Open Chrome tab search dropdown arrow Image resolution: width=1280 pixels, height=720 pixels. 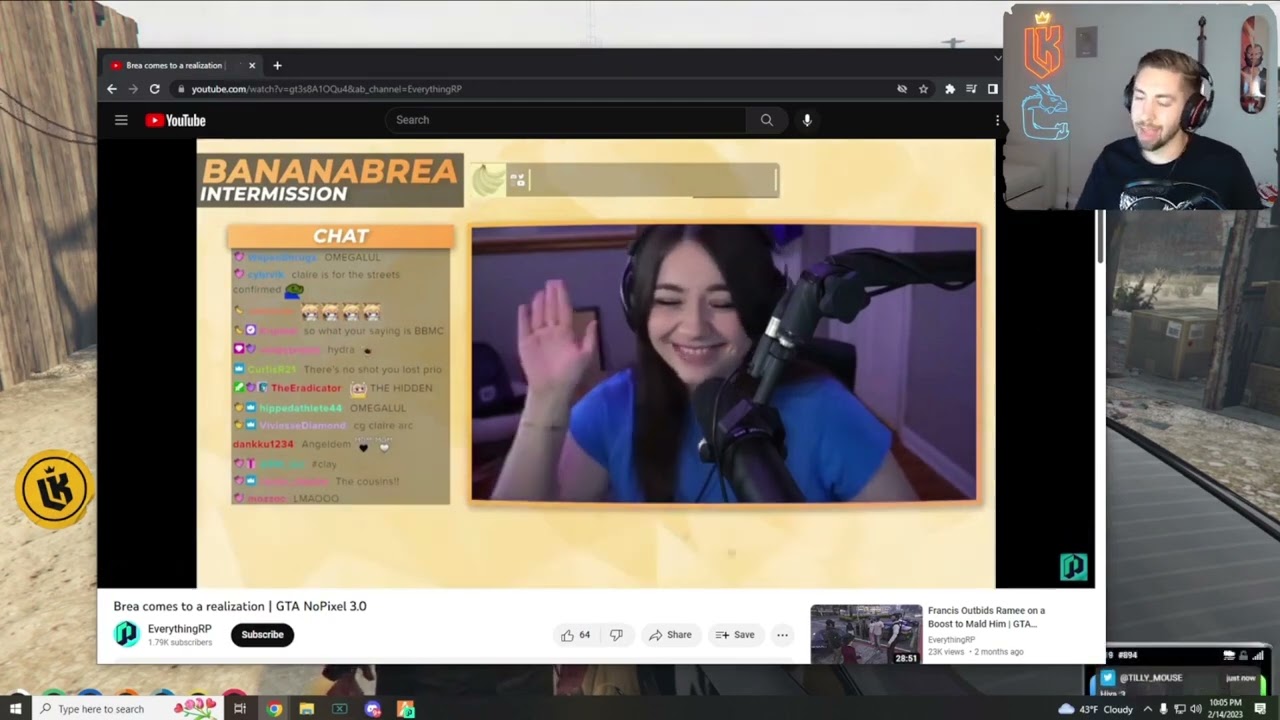click(x=997, y=58)
